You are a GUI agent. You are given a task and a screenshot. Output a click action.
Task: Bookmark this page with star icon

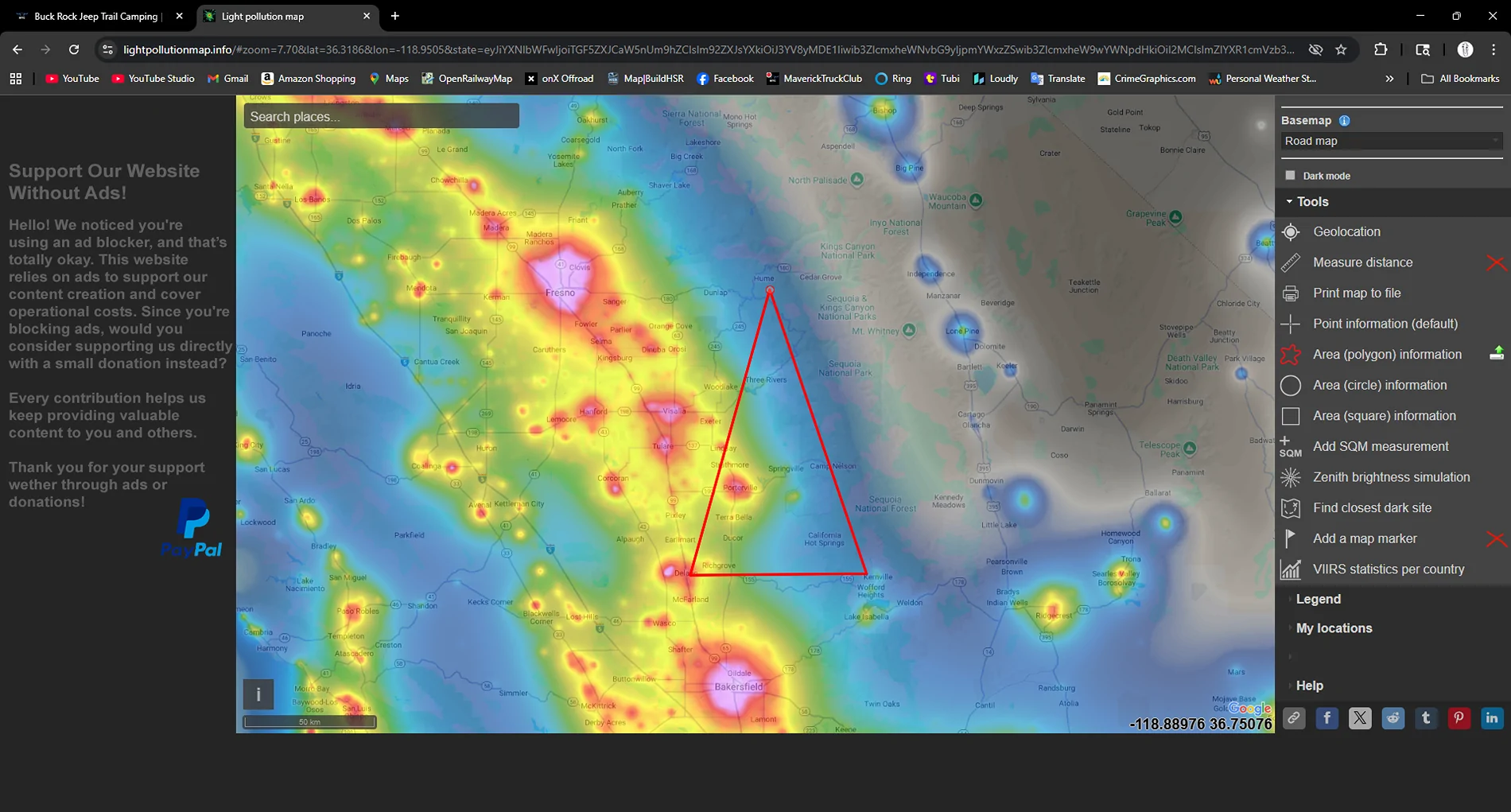pos(1341,49)
